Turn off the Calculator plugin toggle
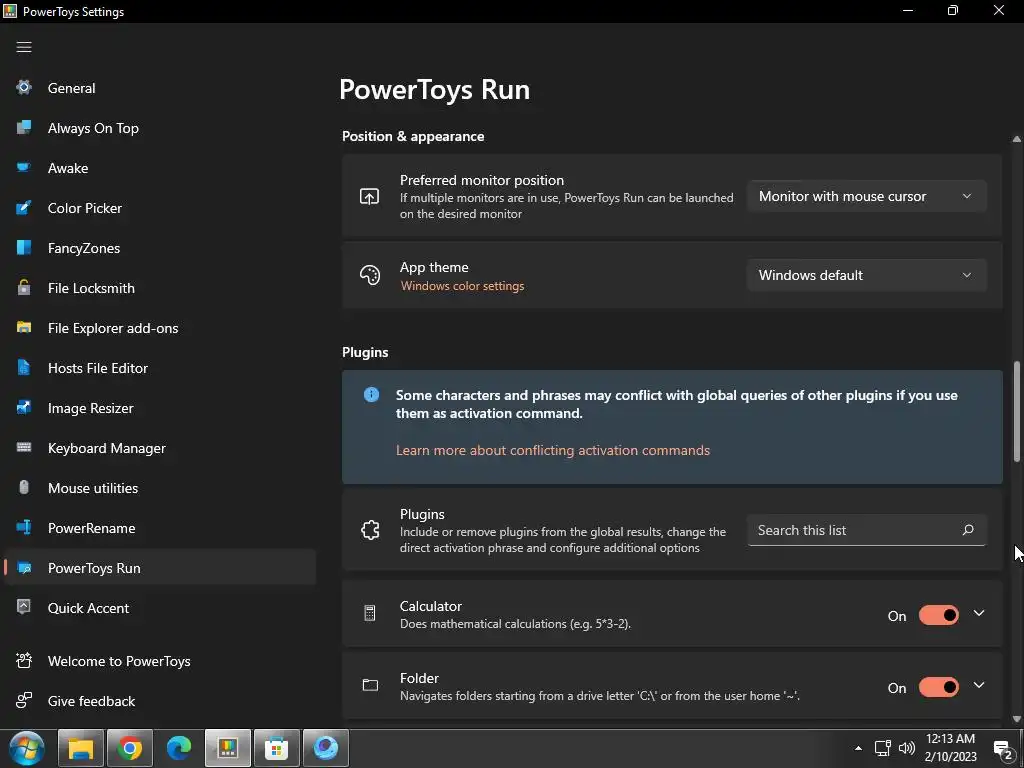 click(938, 615)
